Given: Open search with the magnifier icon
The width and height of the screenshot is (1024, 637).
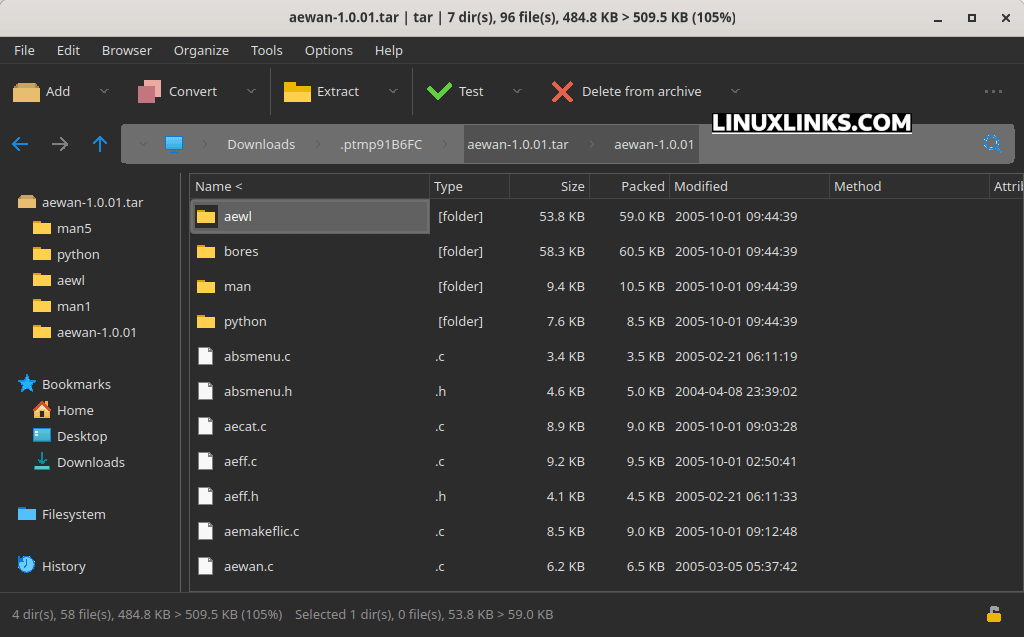Looking at the screenshot, I should tap(992, 144).
